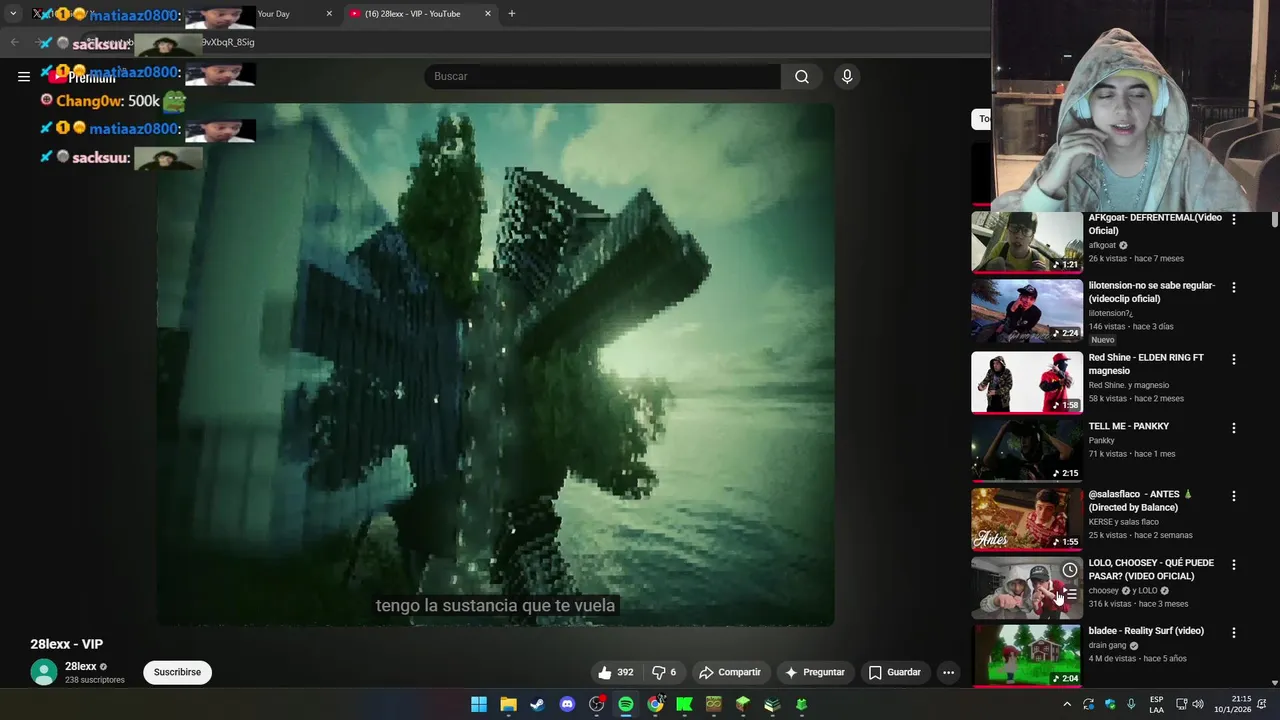Show hidden system tray icons
The width and height of the screenshot is (1280, 720).
(1067, 704)
